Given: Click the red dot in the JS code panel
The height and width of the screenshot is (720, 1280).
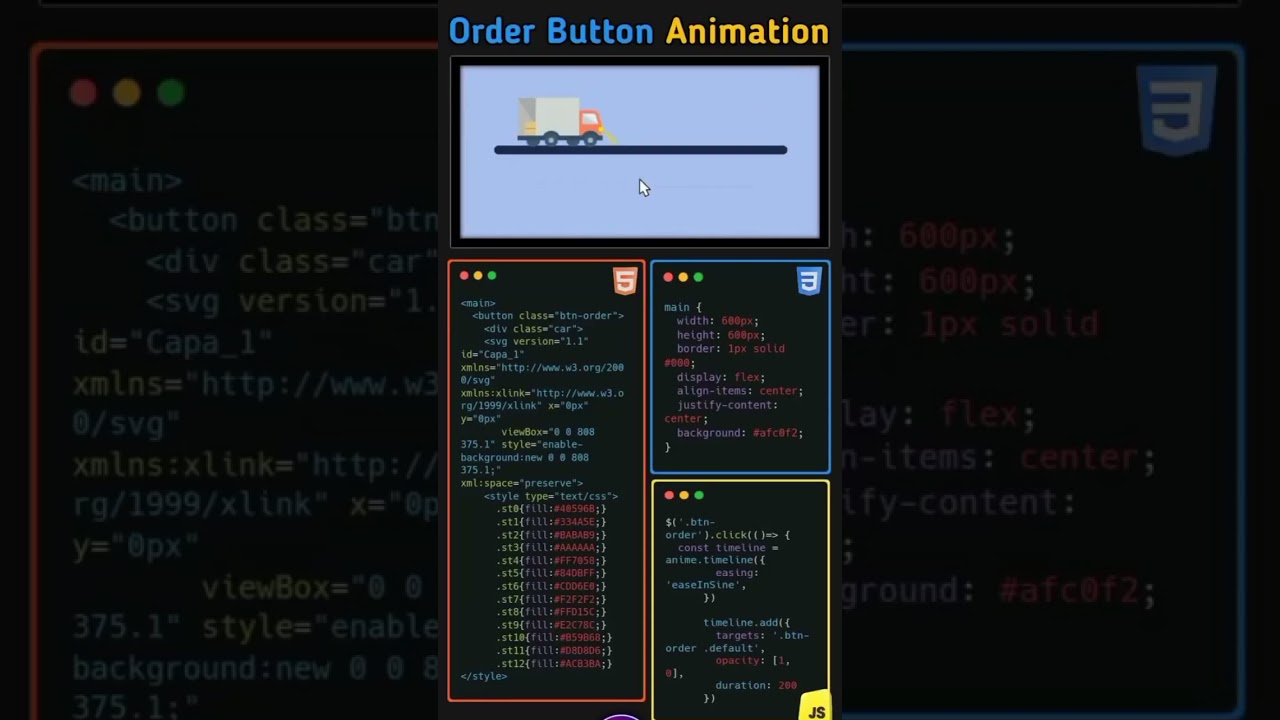Looking at the screenshot, I should pos(669,495).
